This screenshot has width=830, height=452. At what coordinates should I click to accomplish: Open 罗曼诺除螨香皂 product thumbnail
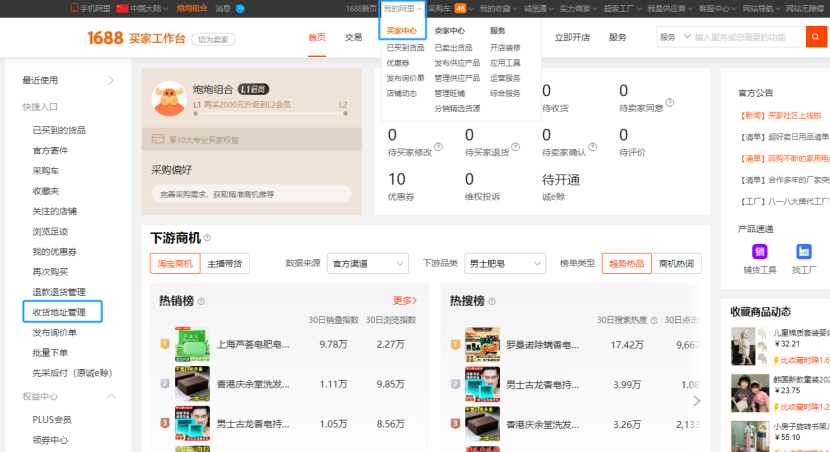(x=482, y=345)
